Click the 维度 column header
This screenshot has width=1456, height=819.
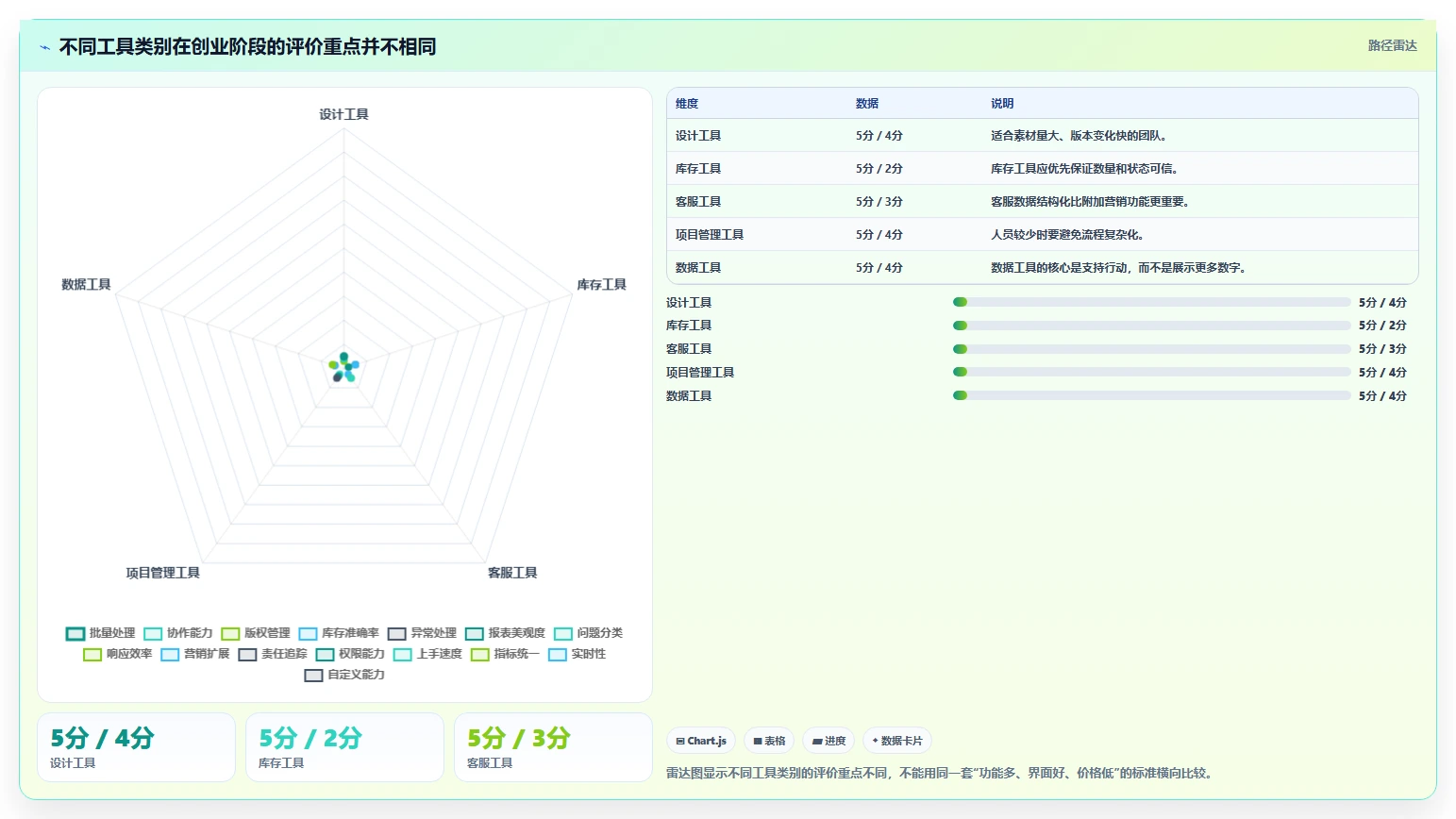(687, 104)
